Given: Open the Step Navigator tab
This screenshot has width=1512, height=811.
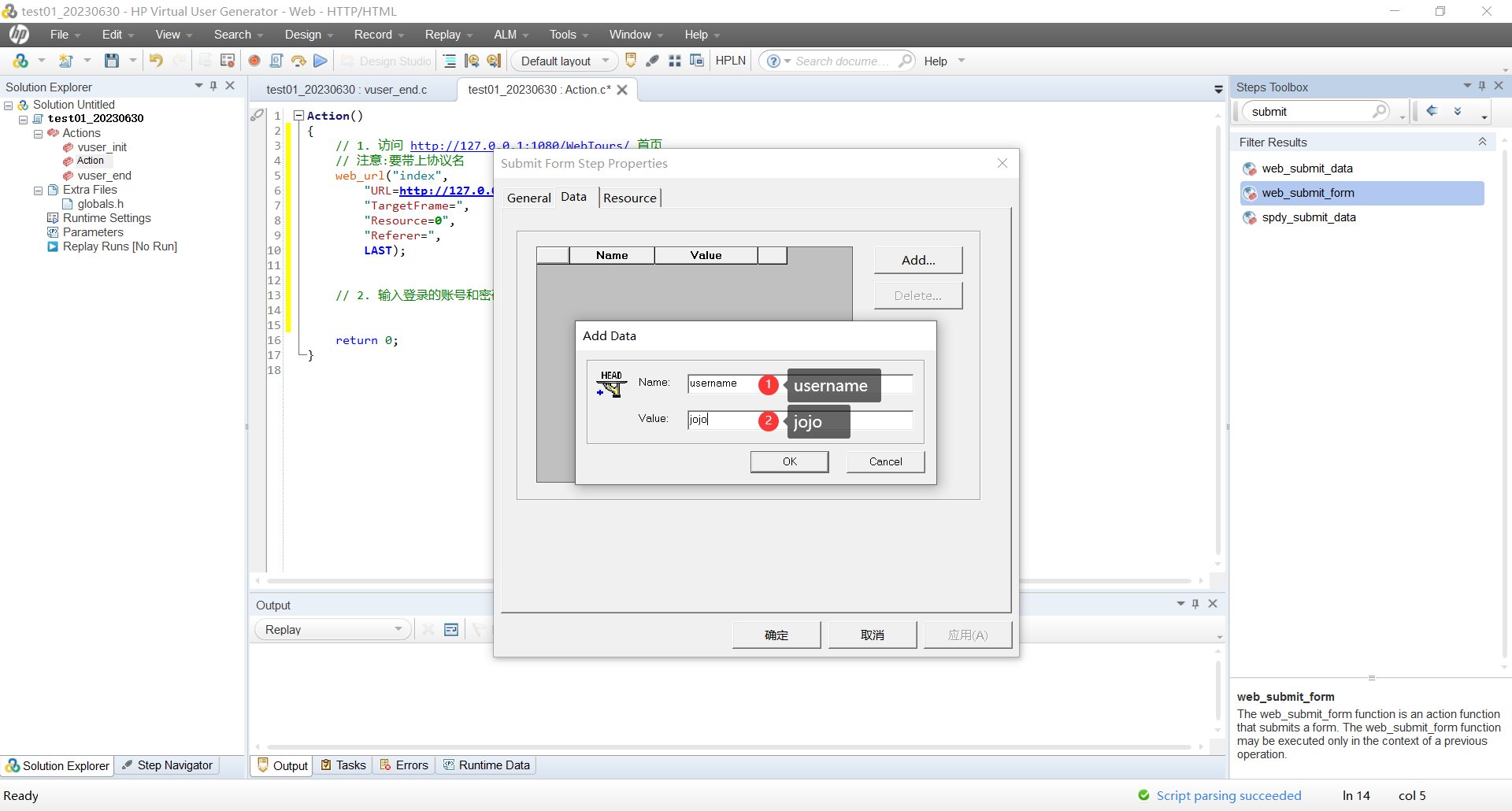Looking at the screenshot, I should click(x=168, y=765).
